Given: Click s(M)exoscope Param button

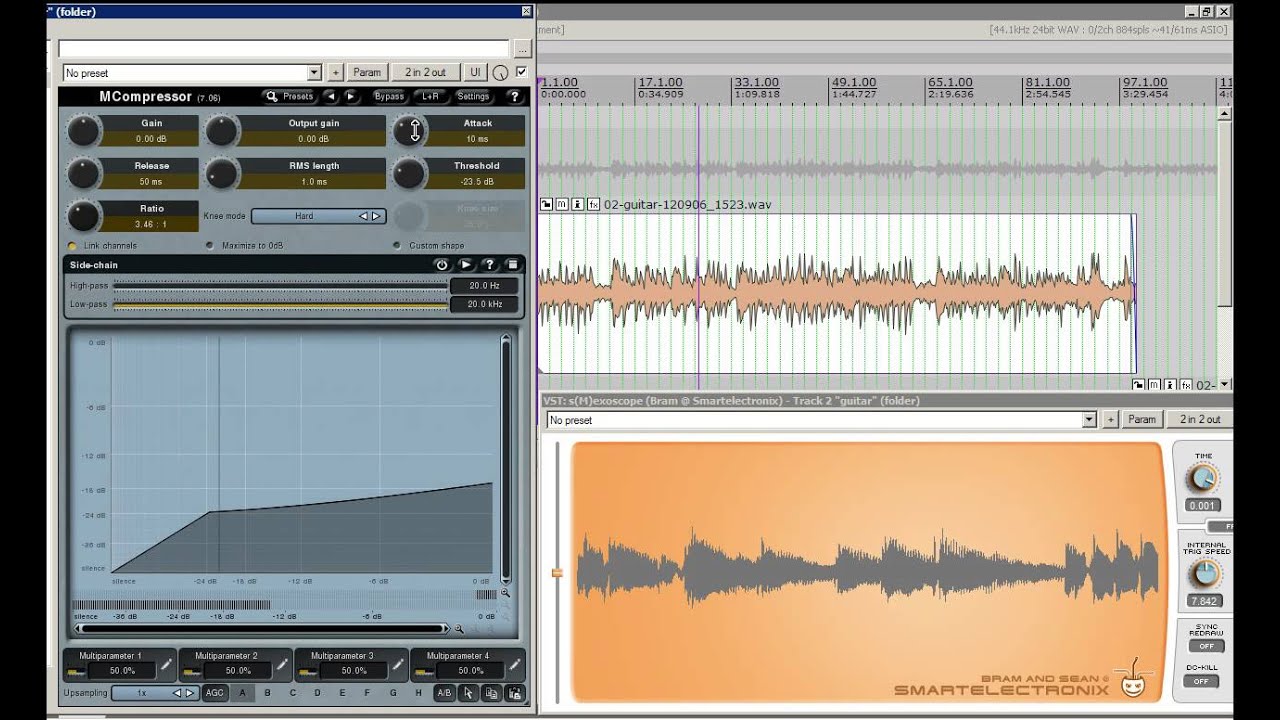Looking at the screenshot, I should 1142,420.
